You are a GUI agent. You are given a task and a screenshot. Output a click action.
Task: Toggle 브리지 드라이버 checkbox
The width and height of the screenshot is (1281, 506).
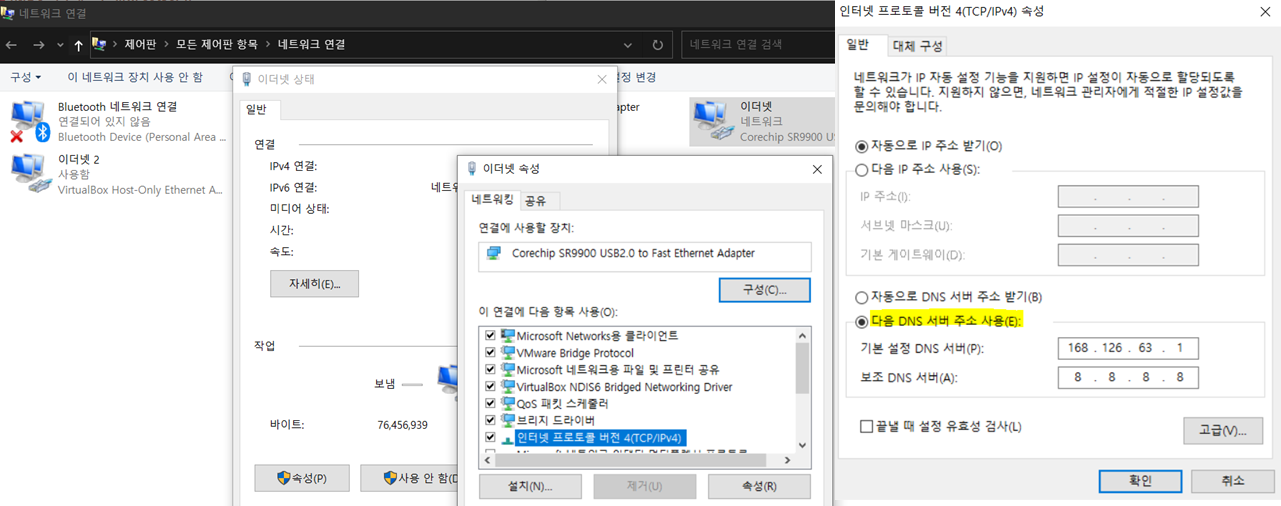490,421
